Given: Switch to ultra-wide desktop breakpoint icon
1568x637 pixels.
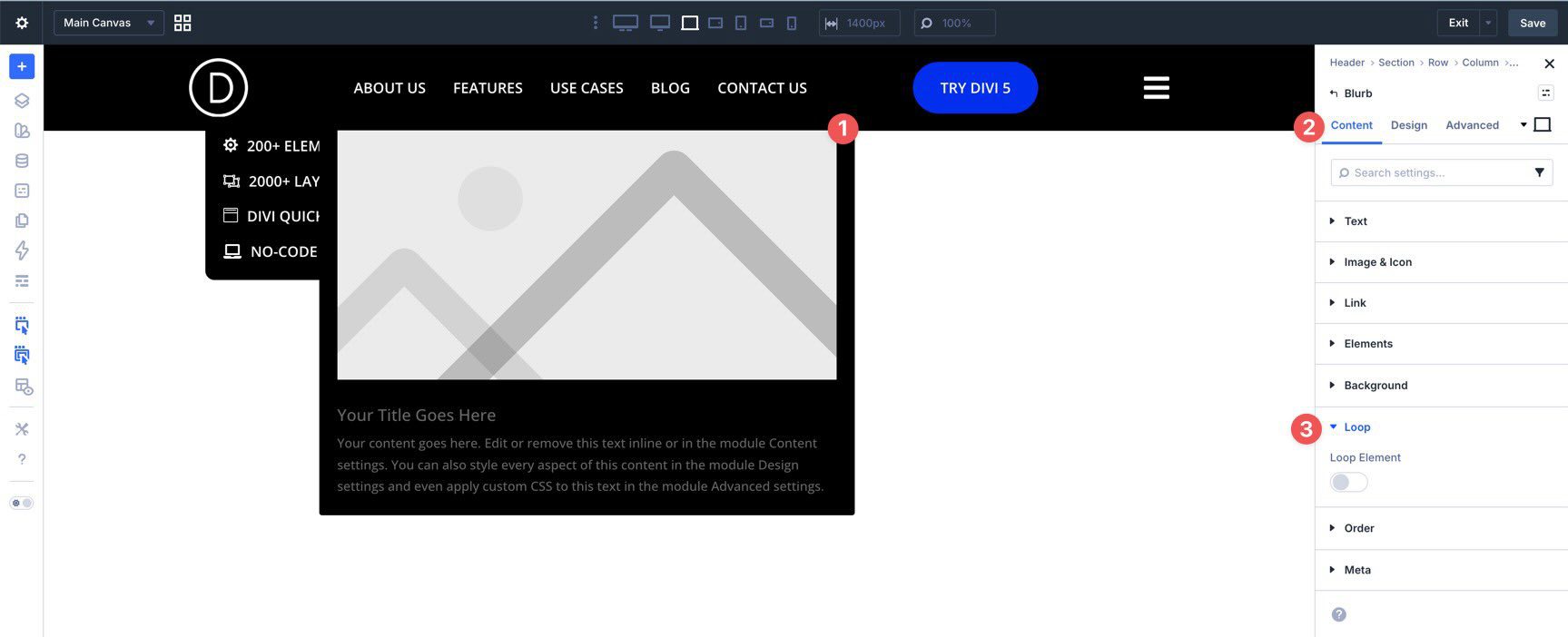Looking at the screenshot, I should pyautogui.click(x=626, y=23).
